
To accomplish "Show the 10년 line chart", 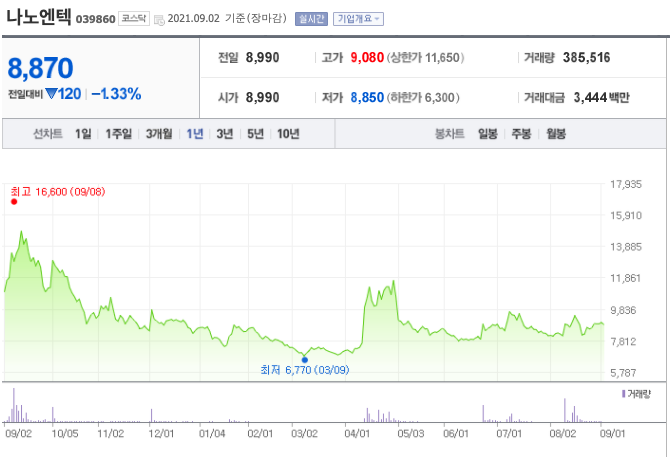I will click(288, 134).
